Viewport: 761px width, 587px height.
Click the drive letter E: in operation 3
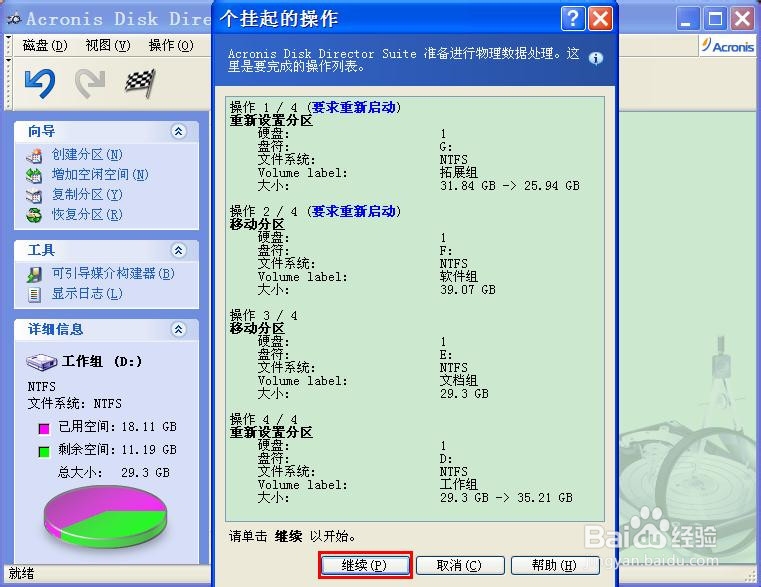(x=446, y=354)
